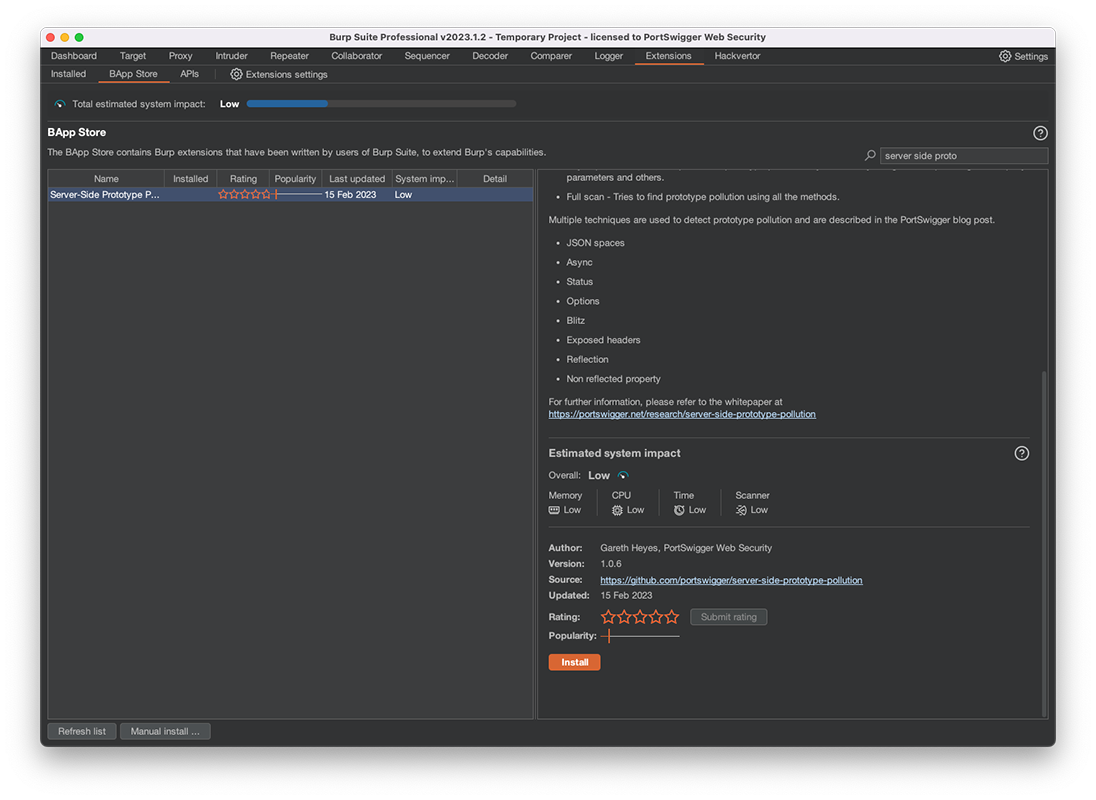Image resolution: width=1096 pixels, height=800 pixels.
Task: Click the Time impact clock icon
Action: [x=679, y=510]
